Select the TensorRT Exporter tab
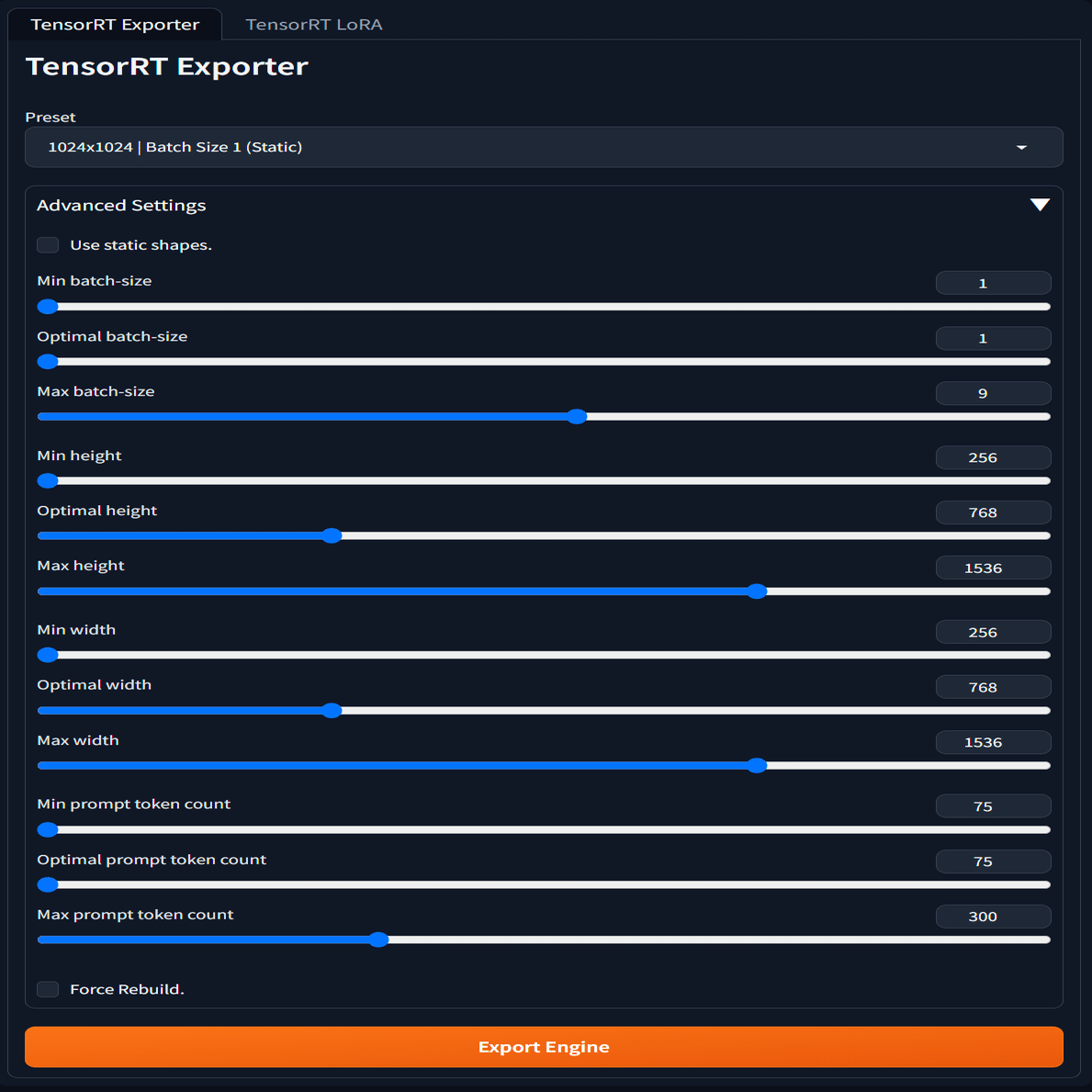Image resolution: width=1092 pixels, height=1092 pixels. tap(114, 25)
